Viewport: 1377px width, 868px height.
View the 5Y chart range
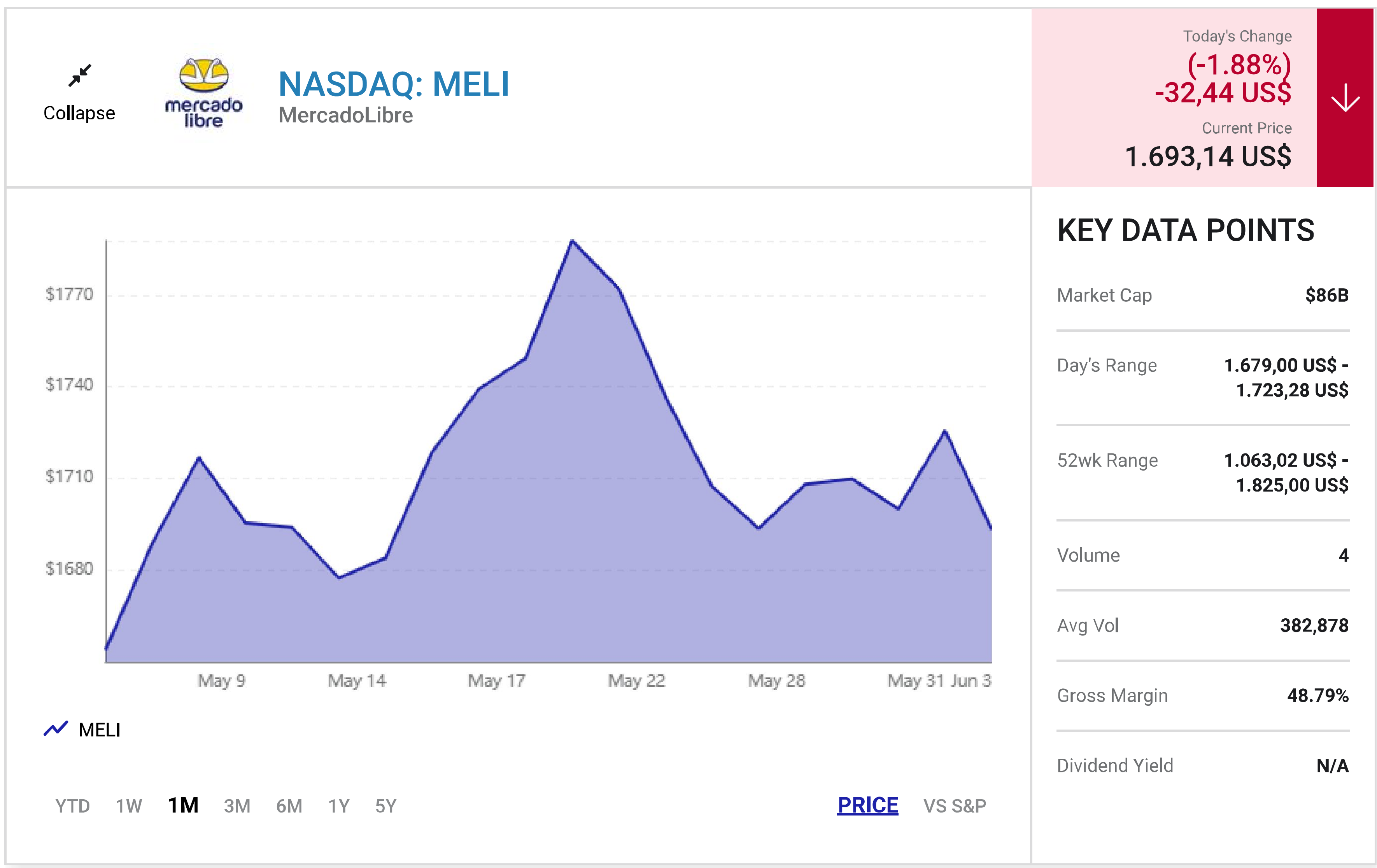[x=385, y=806]
